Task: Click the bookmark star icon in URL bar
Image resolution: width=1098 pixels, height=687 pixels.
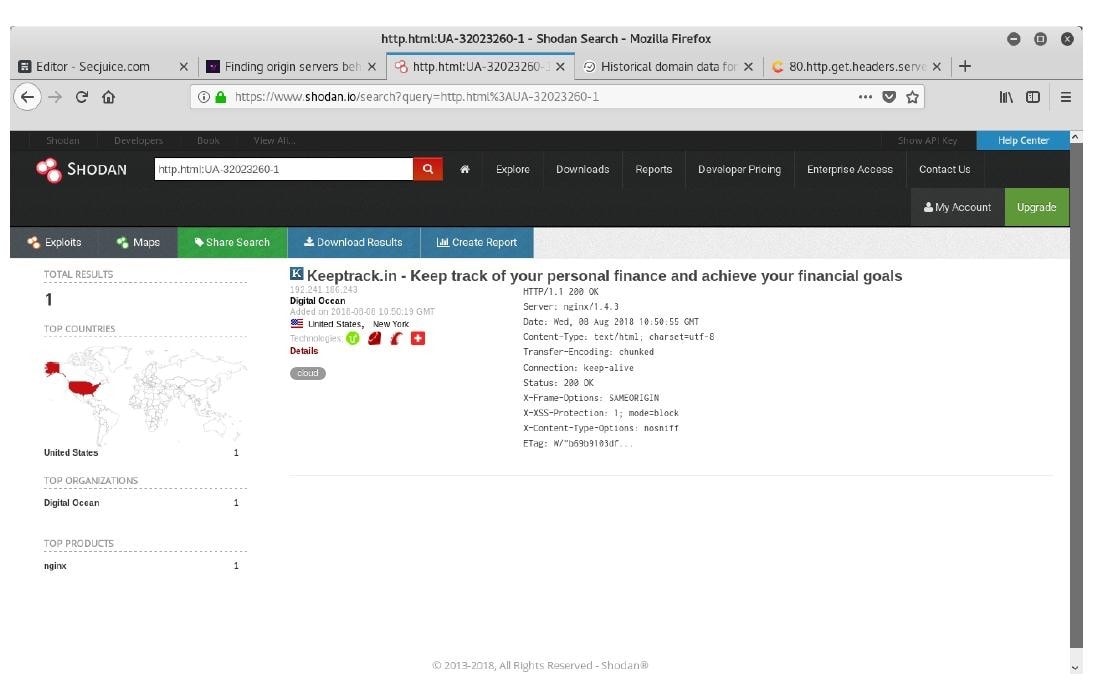Action: click(912, 97)
